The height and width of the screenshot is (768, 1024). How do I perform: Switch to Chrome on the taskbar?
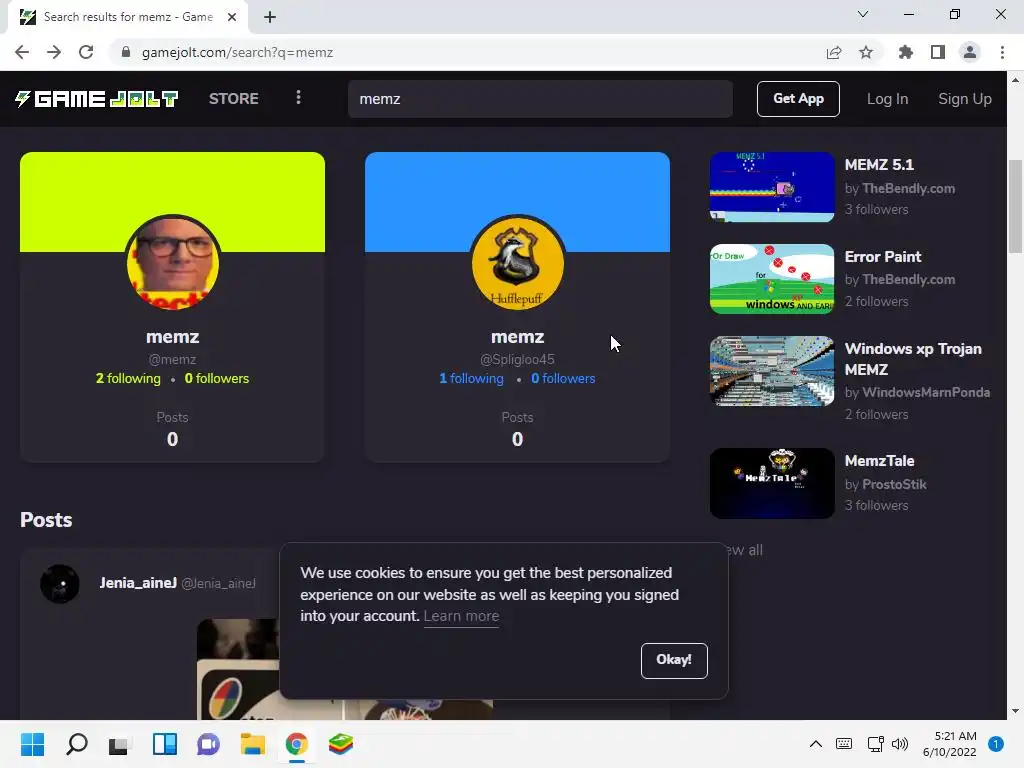[296, 744]
